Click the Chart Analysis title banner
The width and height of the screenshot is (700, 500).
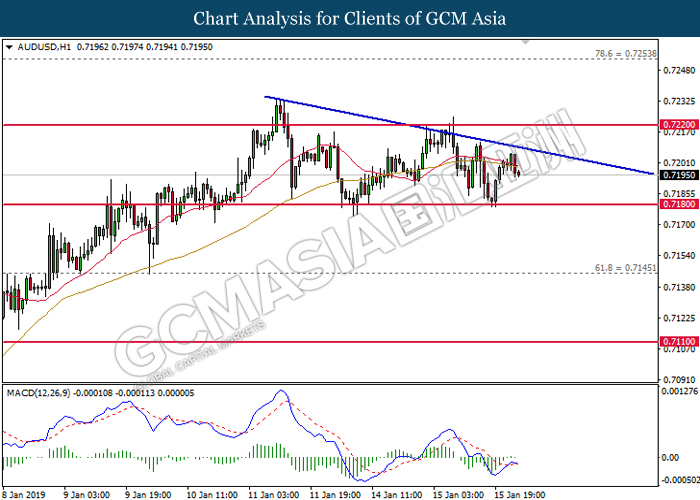350,19
